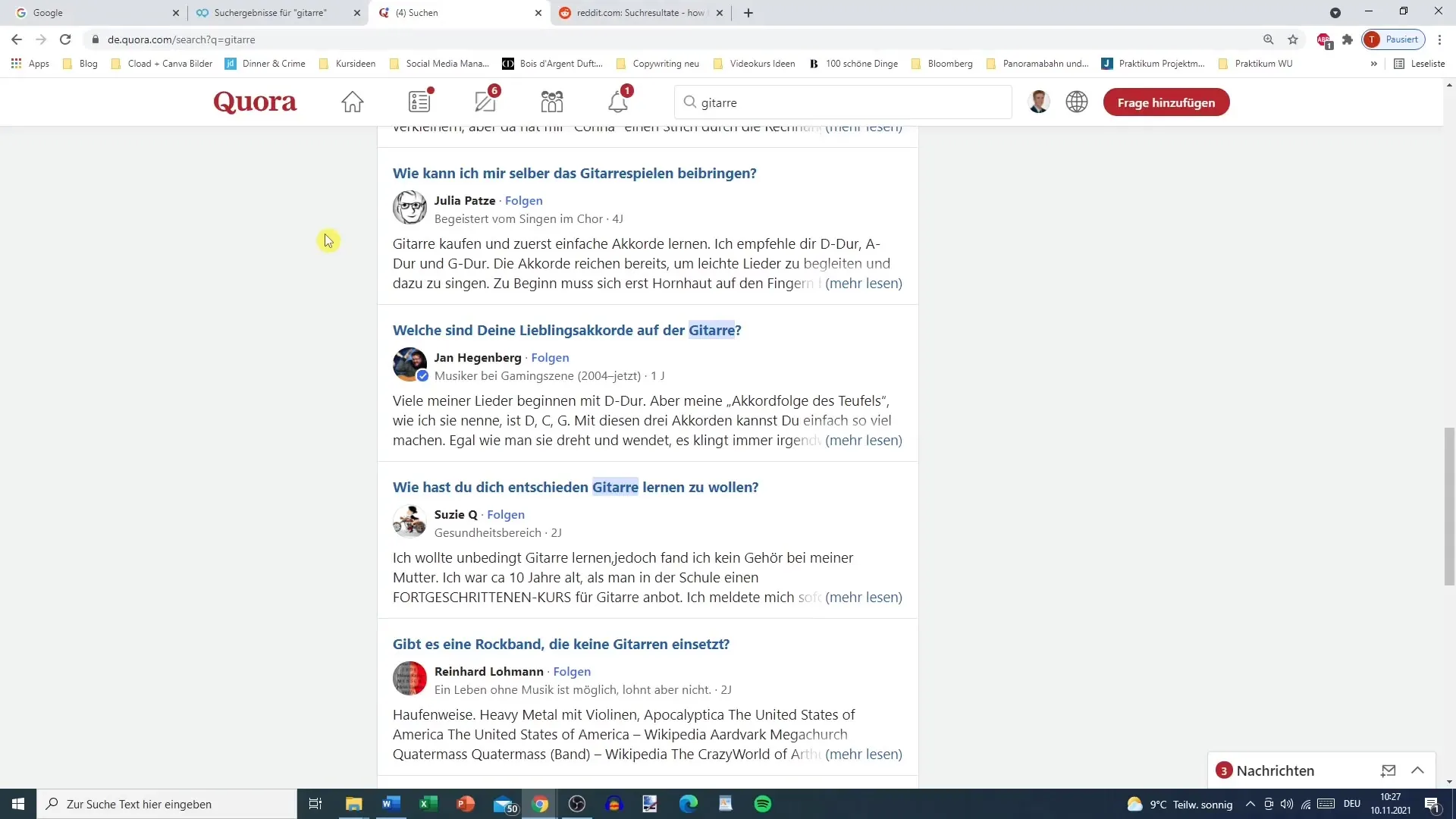
Task: Open question Welche sind Deine Lieblingsakkorde auf der Gitarre
Action: tap(567, 330)
